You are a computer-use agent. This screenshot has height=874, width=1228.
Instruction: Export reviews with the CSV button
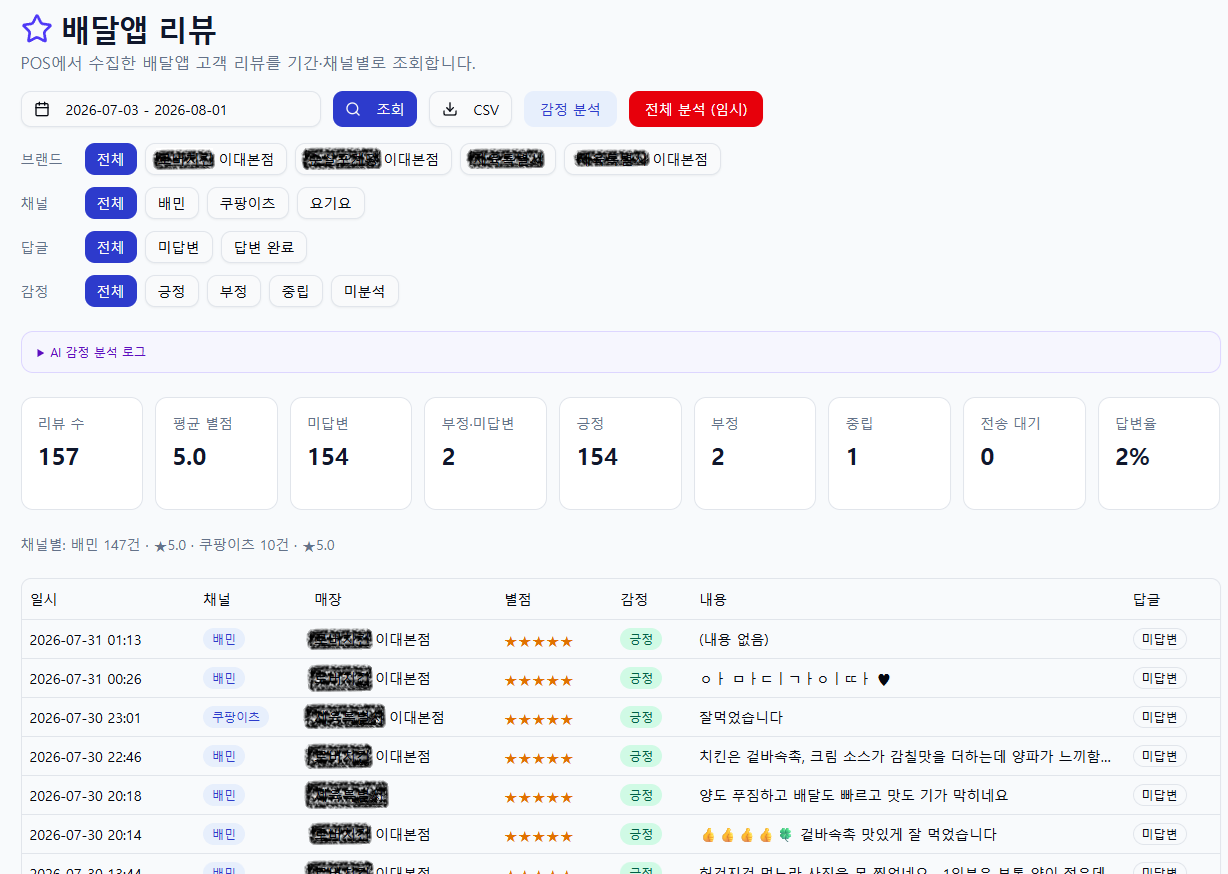click(x=470, y=109)
